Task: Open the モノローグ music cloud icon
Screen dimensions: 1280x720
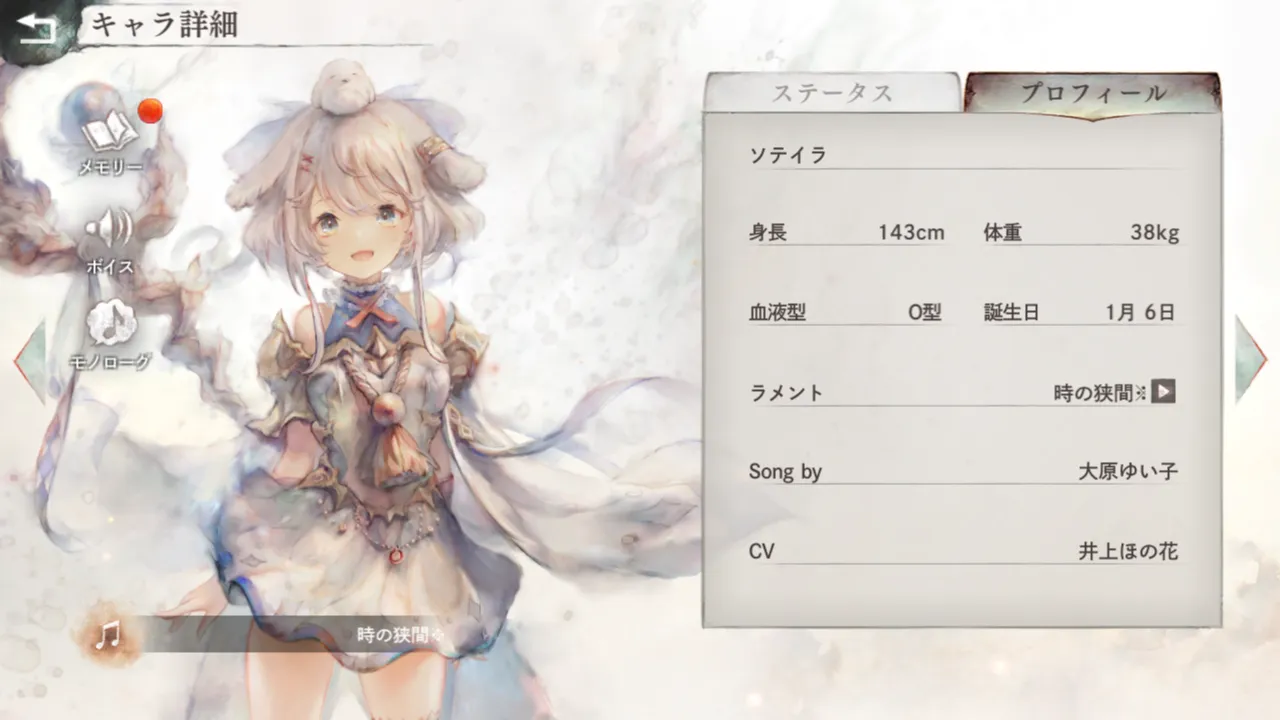Action: (x=110, y=324)
